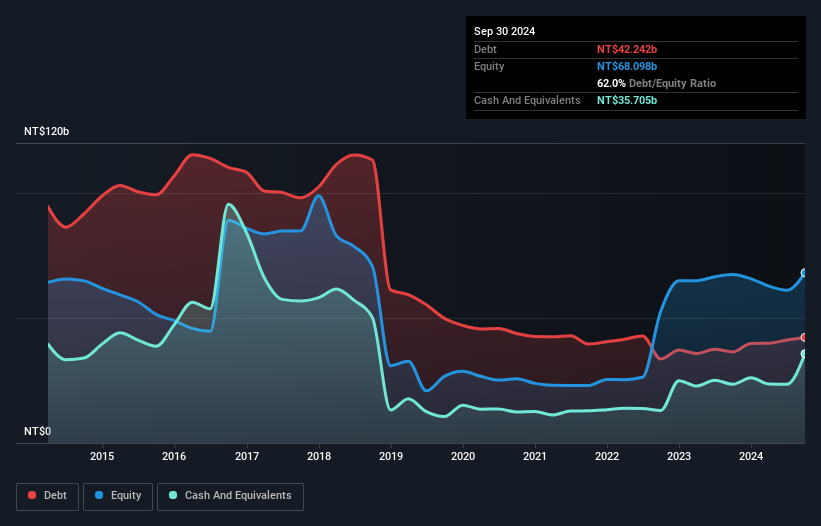The image size is (821, 526).
Task: Click the 2017 x-axis label
Action: click(247, 456)
